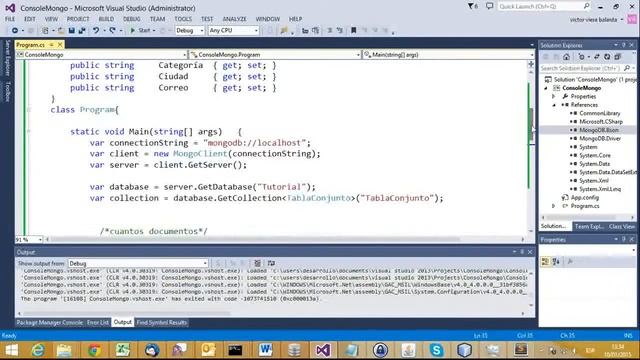
Task: Open the Toolbox side tab
Action: [7, 91]
